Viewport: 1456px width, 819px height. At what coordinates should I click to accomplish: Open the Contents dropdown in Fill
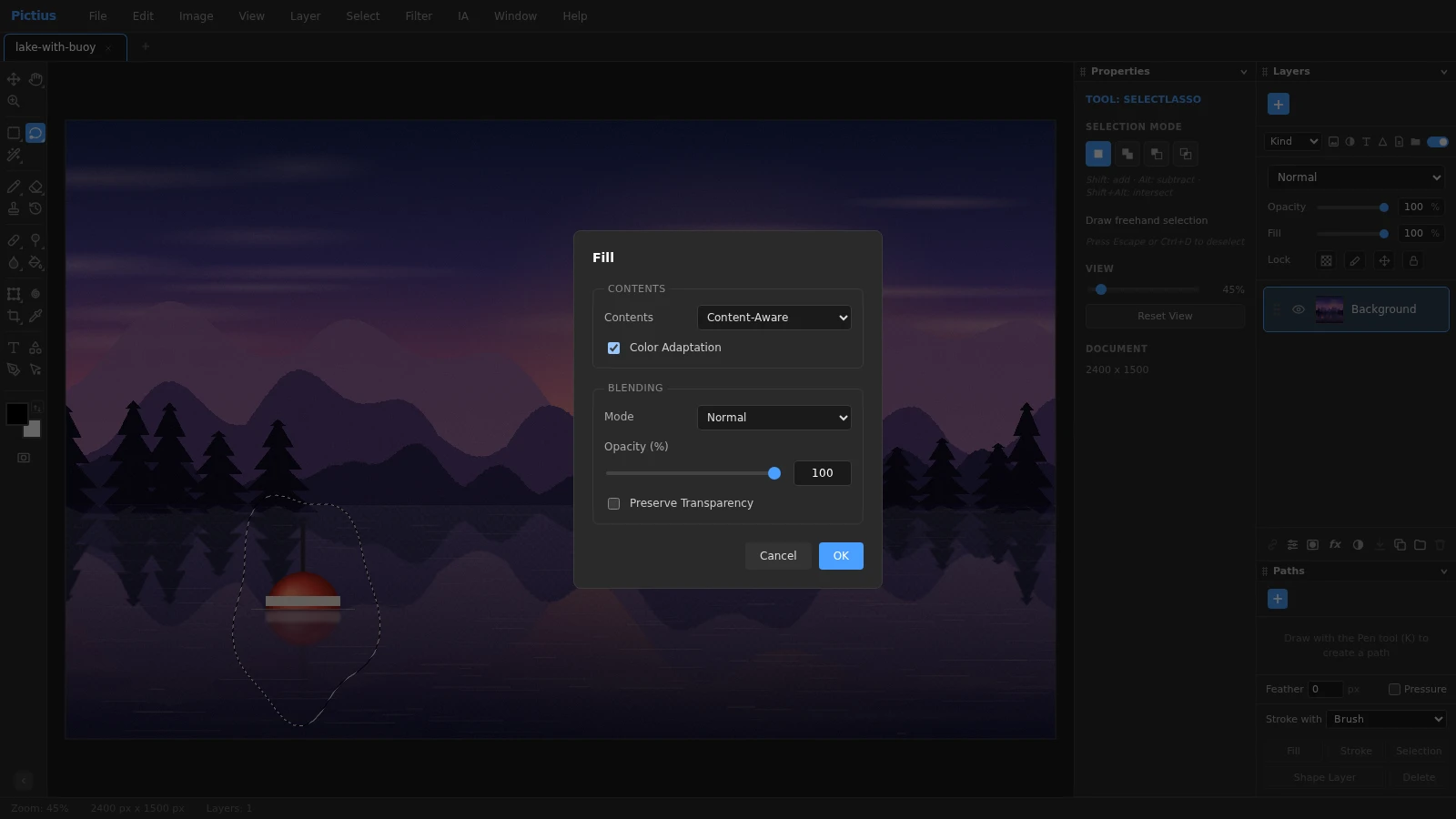click(774, 318)
